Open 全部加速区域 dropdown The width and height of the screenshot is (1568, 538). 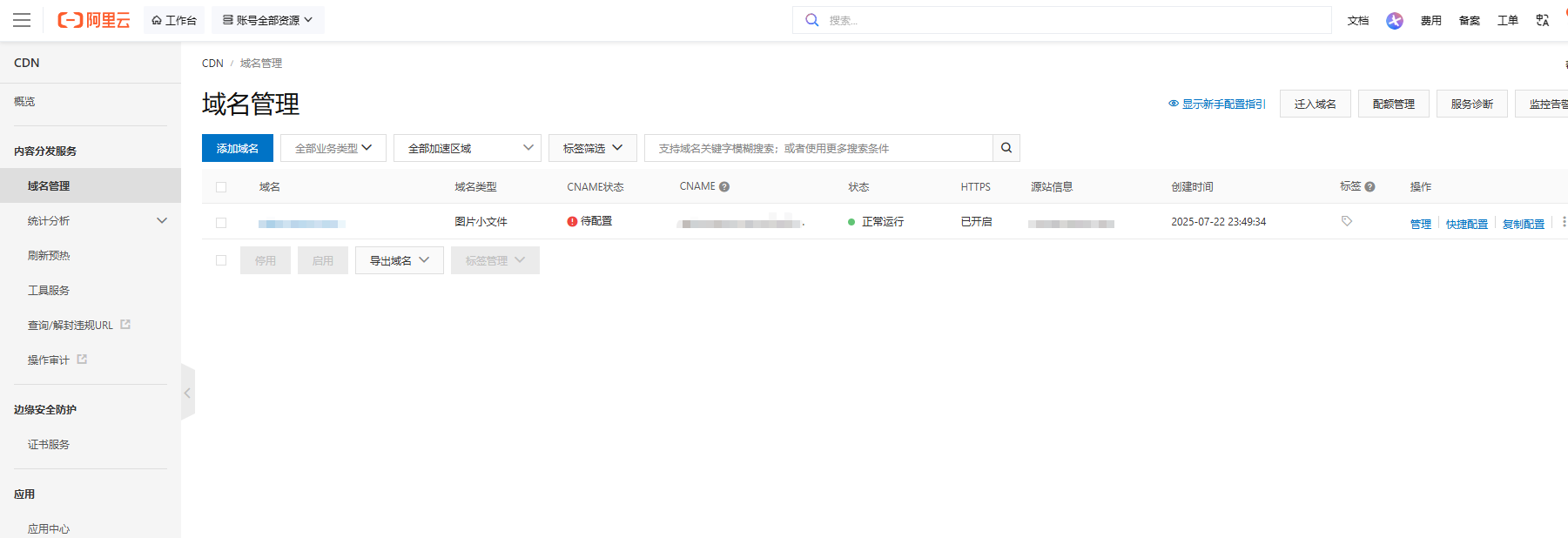[468, 148]
